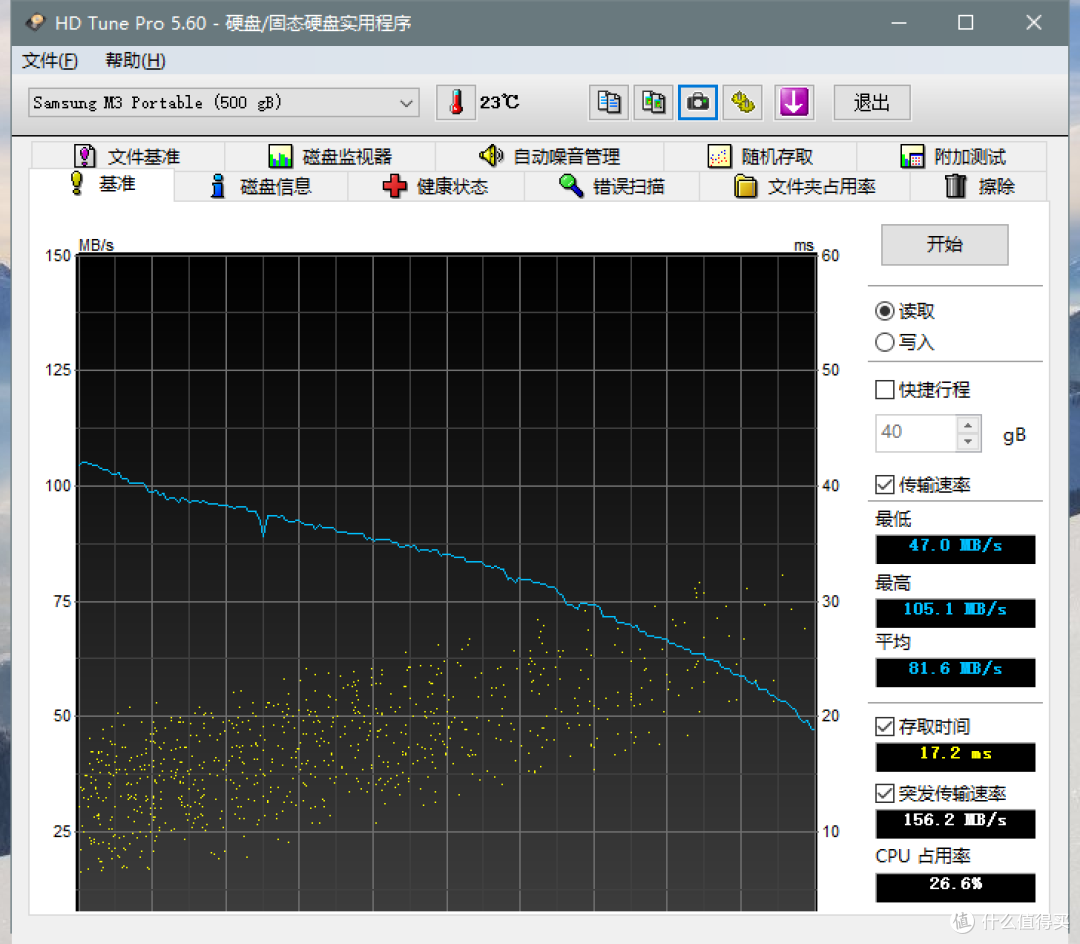Viewport: 1080px width, 944px height.
Task: Click the 退出 exit button
Action: click(x=872, y=103)
